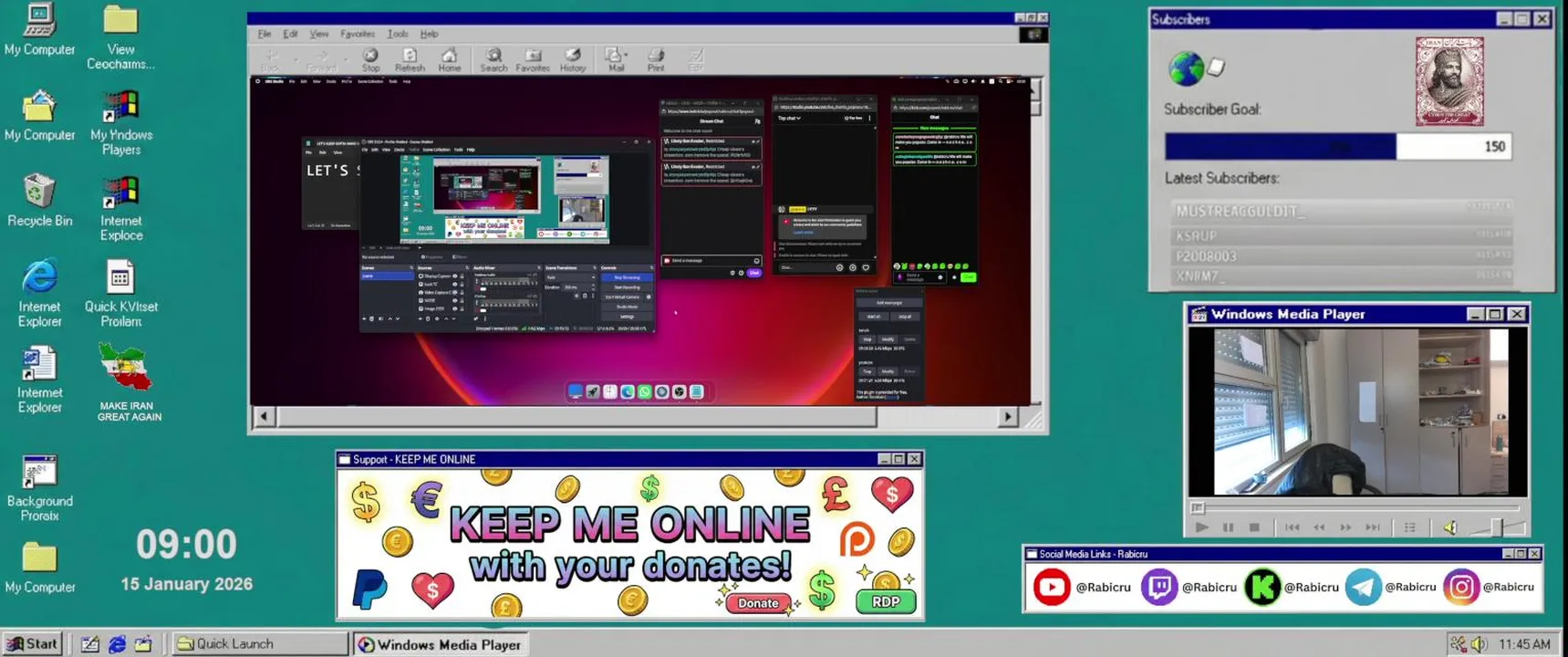The width and height of the screenshot is (1568, 657).
Task: Click the Telegram icon in Social Media Links
Action: pyautogui.click(x=1363, y=587)
